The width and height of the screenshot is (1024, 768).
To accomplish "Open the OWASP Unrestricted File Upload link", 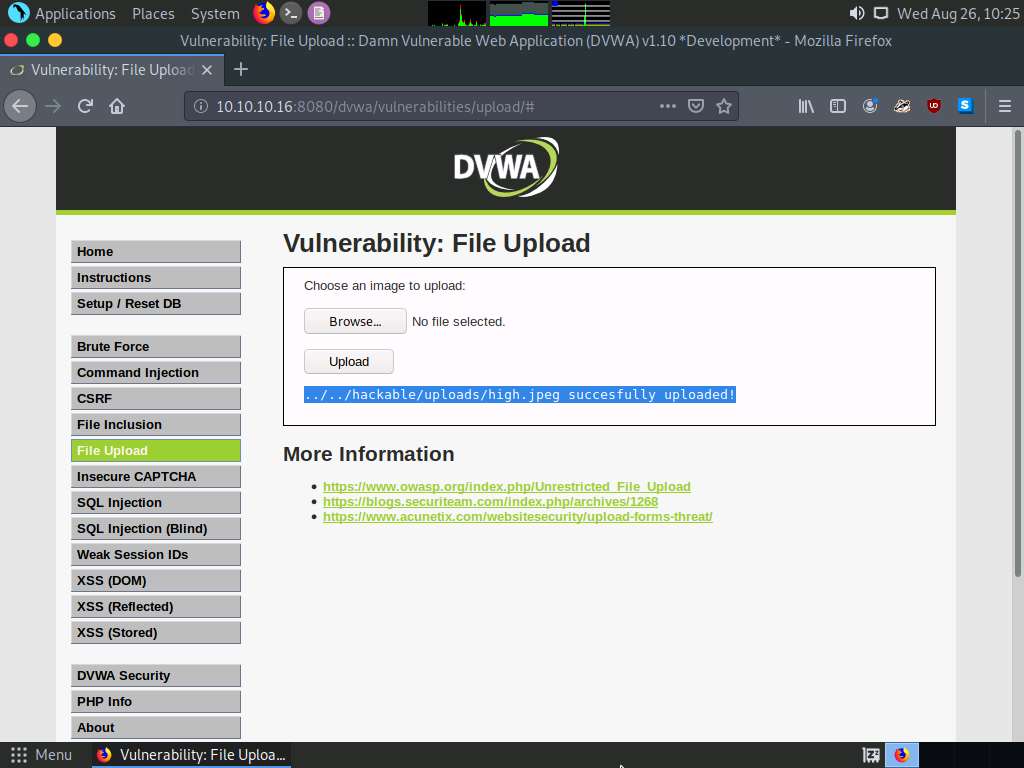I will click(x=506, y=487).
